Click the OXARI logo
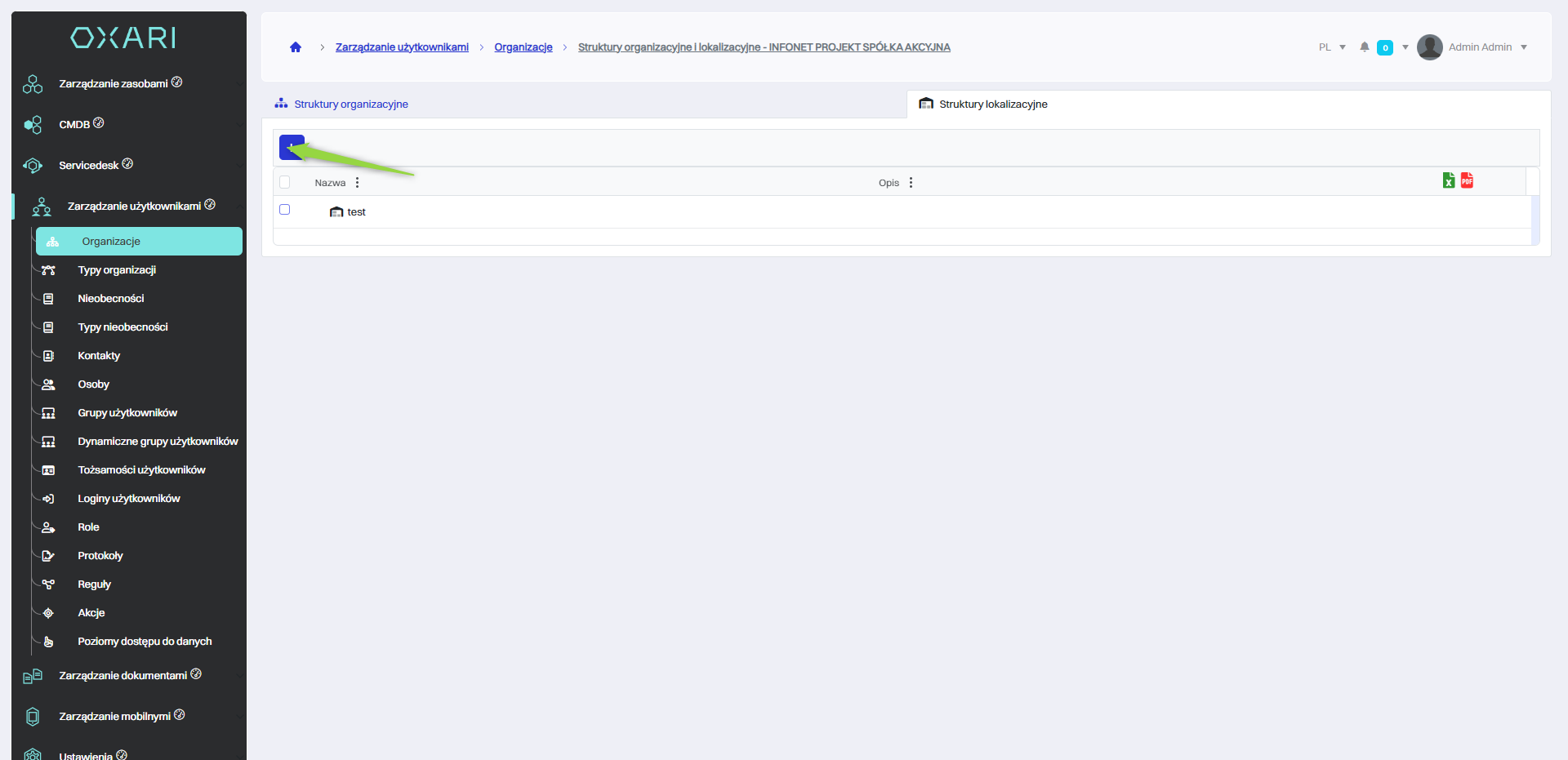The width and height of the screenshot is (1568, 760). (123, 38)
